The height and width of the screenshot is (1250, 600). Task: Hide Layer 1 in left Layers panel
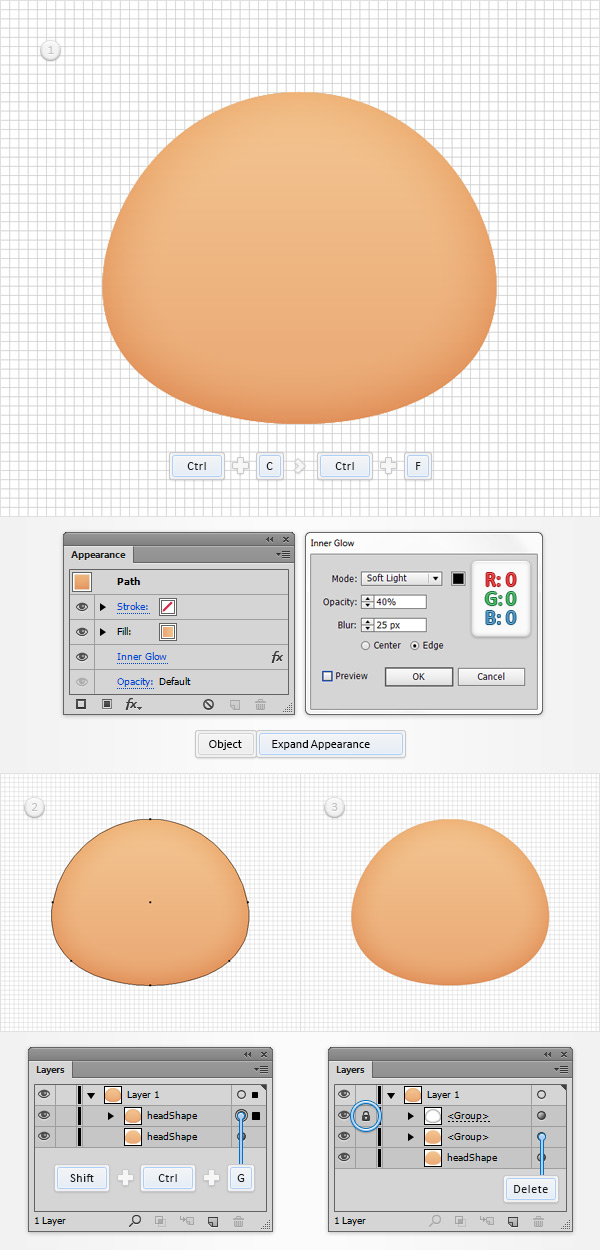click(x=43, y=1095)
